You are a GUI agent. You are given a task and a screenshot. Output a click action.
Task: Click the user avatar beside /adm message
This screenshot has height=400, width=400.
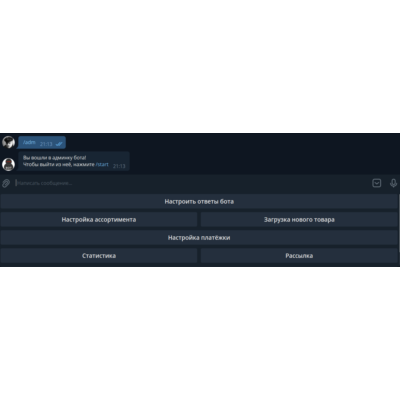click(x=8, y=142)
